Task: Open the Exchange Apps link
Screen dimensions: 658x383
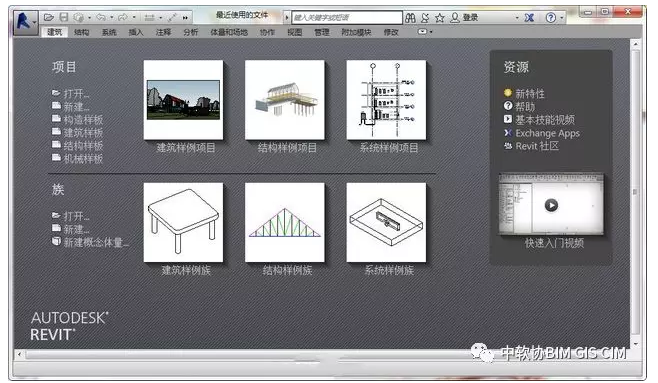Action: click(x=547, y=133)
